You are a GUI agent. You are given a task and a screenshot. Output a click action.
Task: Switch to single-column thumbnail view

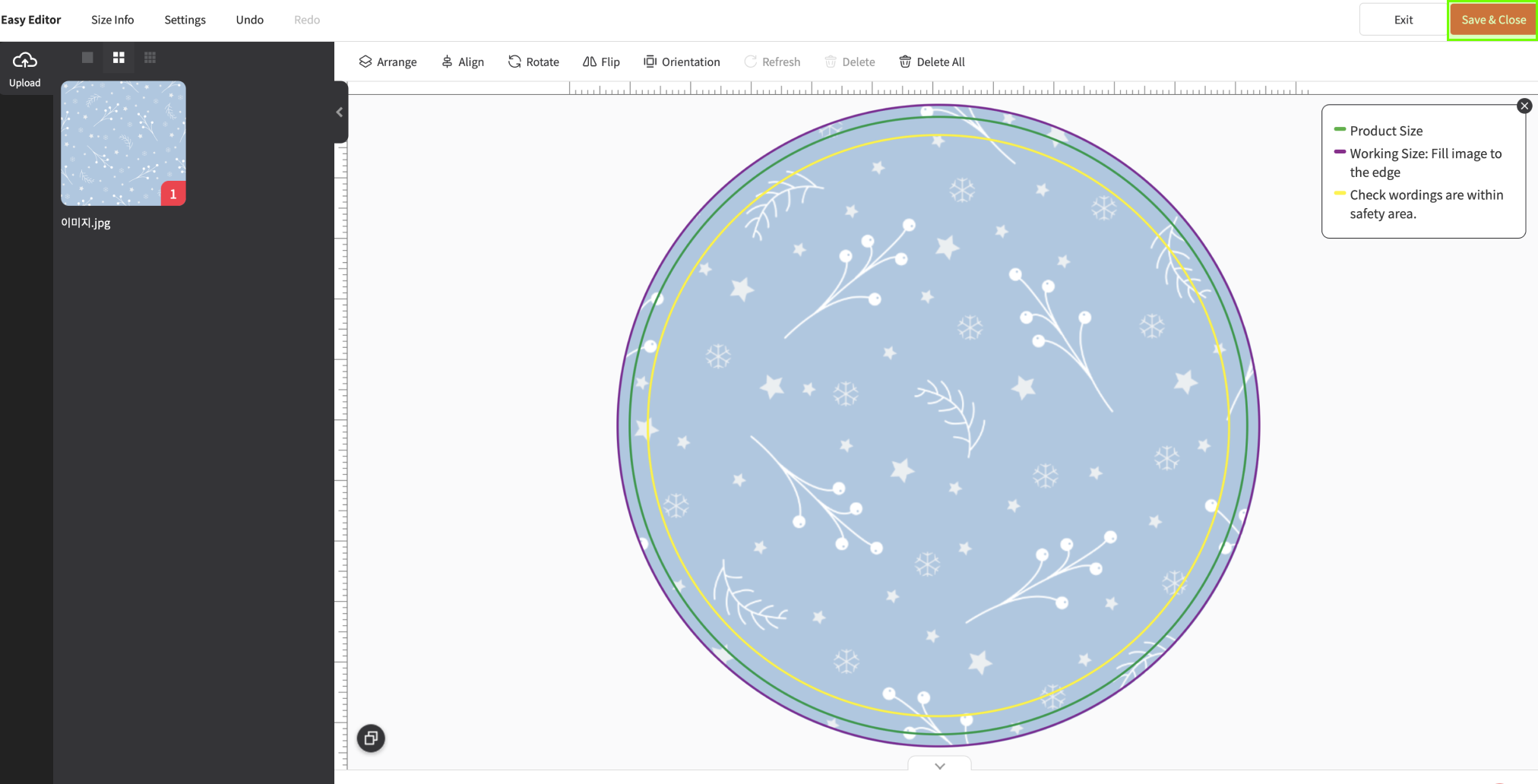pyautogui.click(x=87, y=58)
